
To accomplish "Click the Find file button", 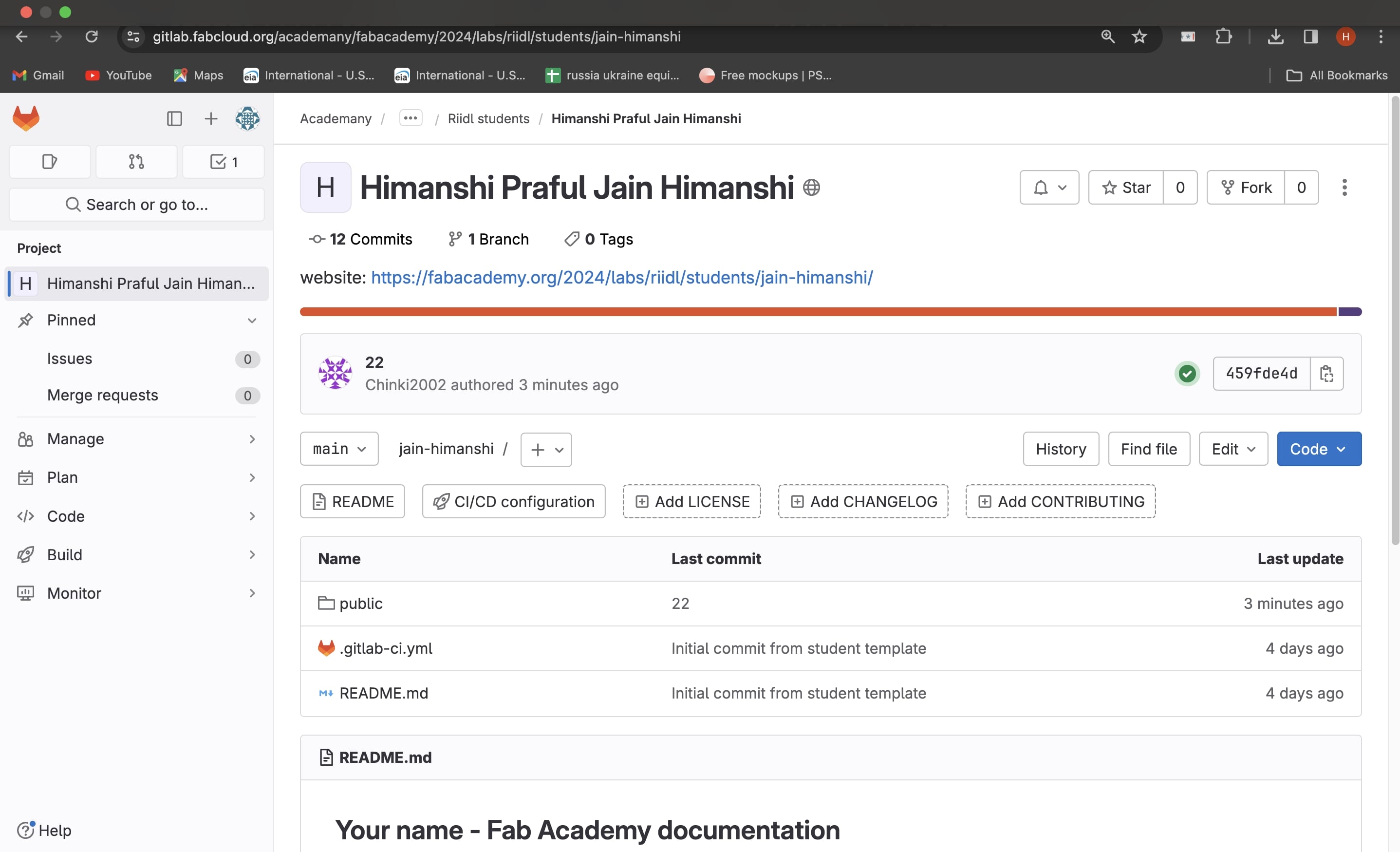I will [1149, 449].
